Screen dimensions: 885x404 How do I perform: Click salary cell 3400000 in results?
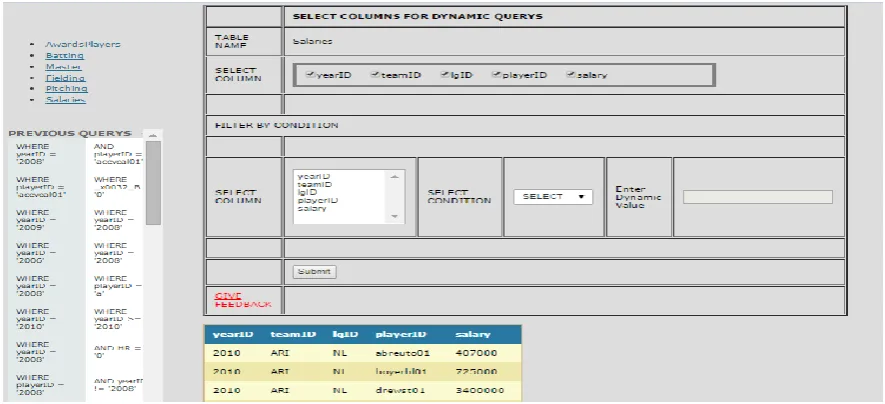click(x=479, y=390)
